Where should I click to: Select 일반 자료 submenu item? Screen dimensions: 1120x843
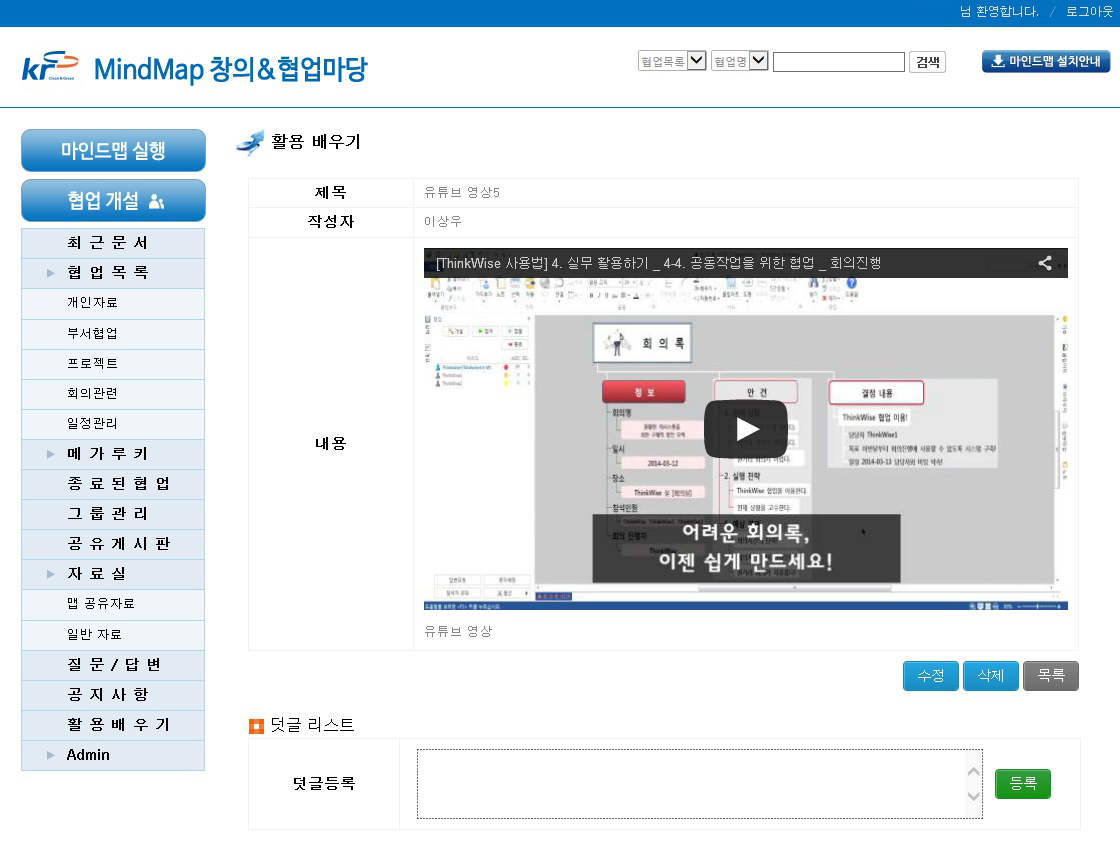113,634
